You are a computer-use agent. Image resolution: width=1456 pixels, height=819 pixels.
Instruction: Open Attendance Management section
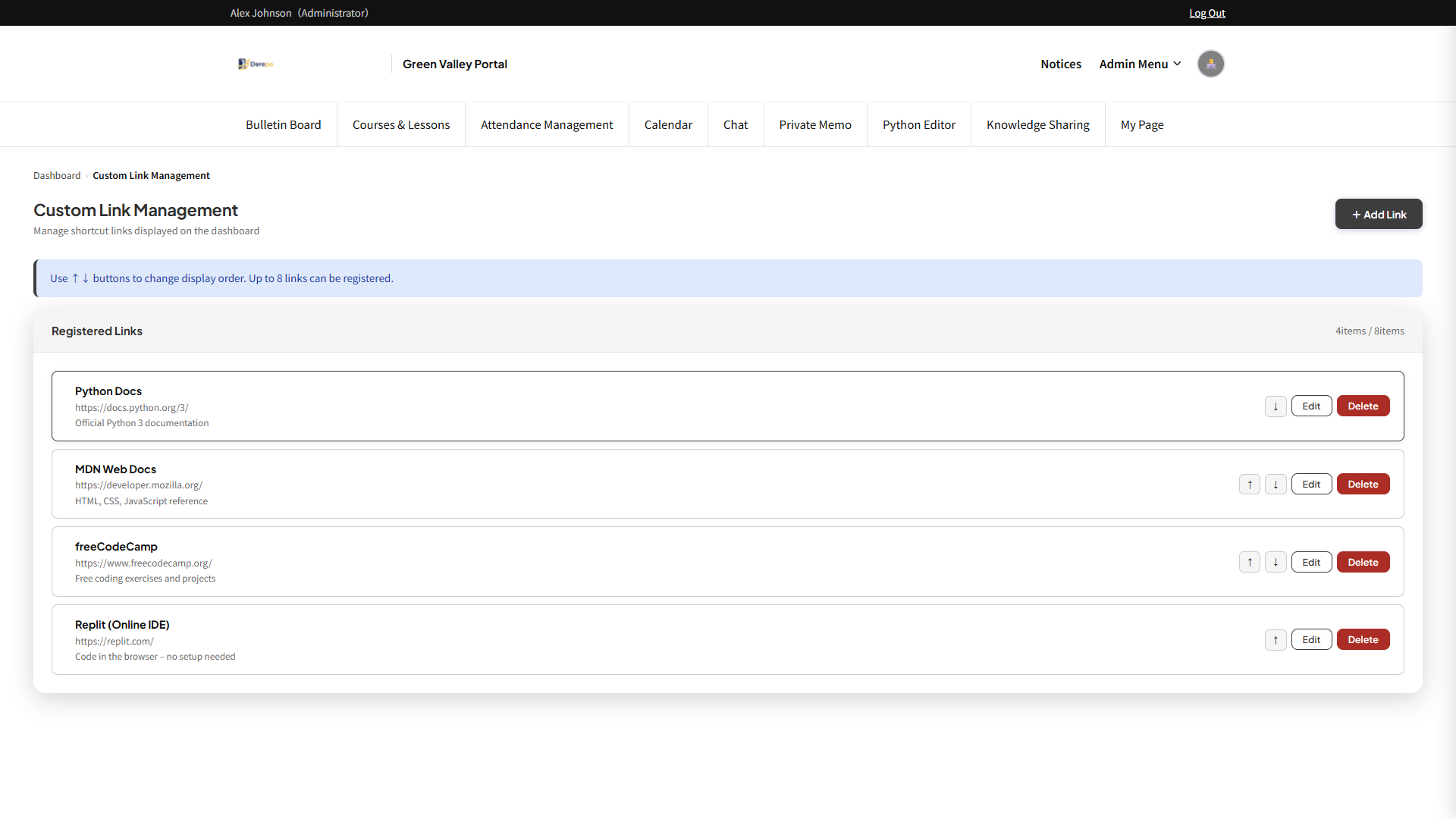coord(547,125)
